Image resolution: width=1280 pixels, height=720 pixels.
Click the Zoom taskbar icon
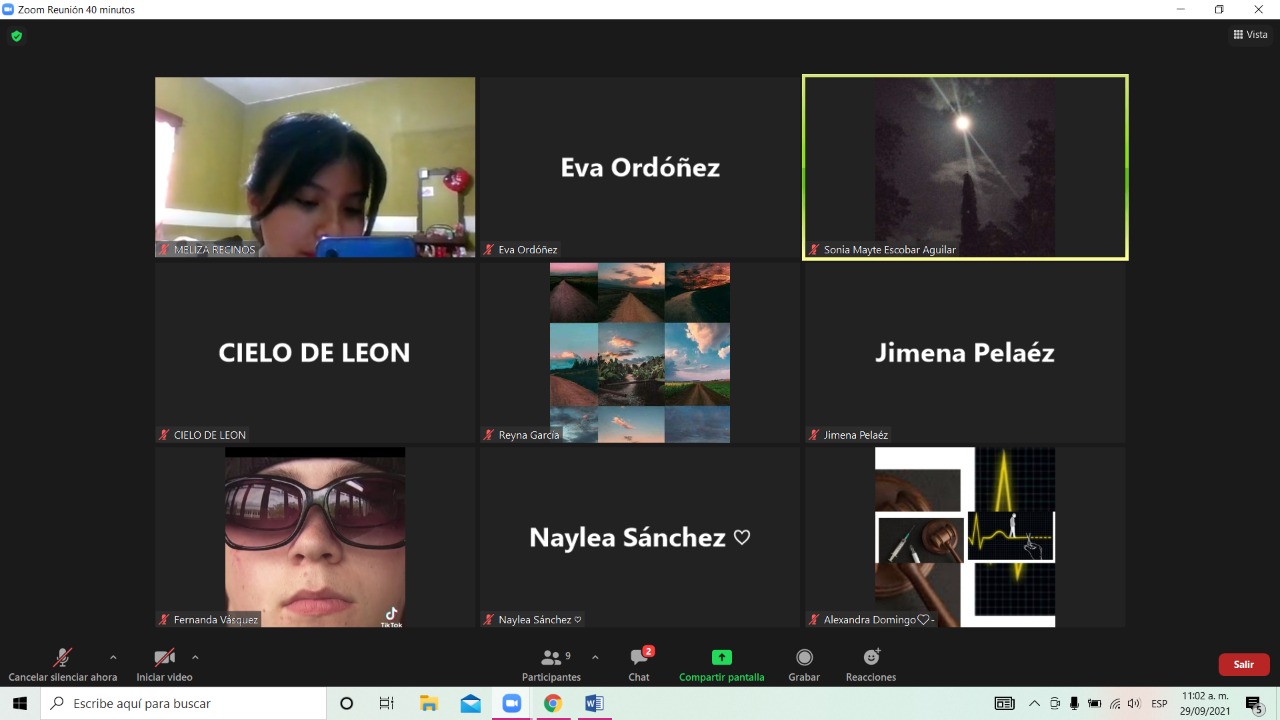pos(512,704)
